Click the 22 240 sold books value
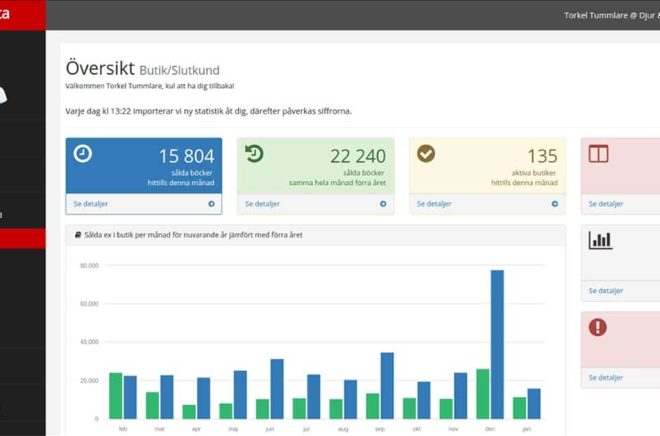This screenshot has width=660, height=436. (x=358, y=156)
